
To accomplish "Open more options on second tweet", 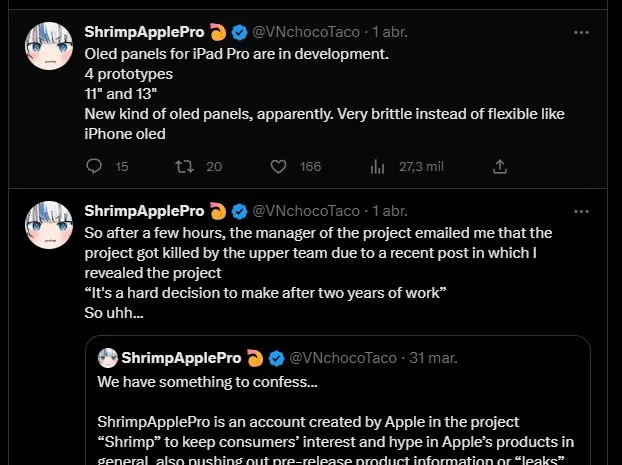I will click(581, 211).
